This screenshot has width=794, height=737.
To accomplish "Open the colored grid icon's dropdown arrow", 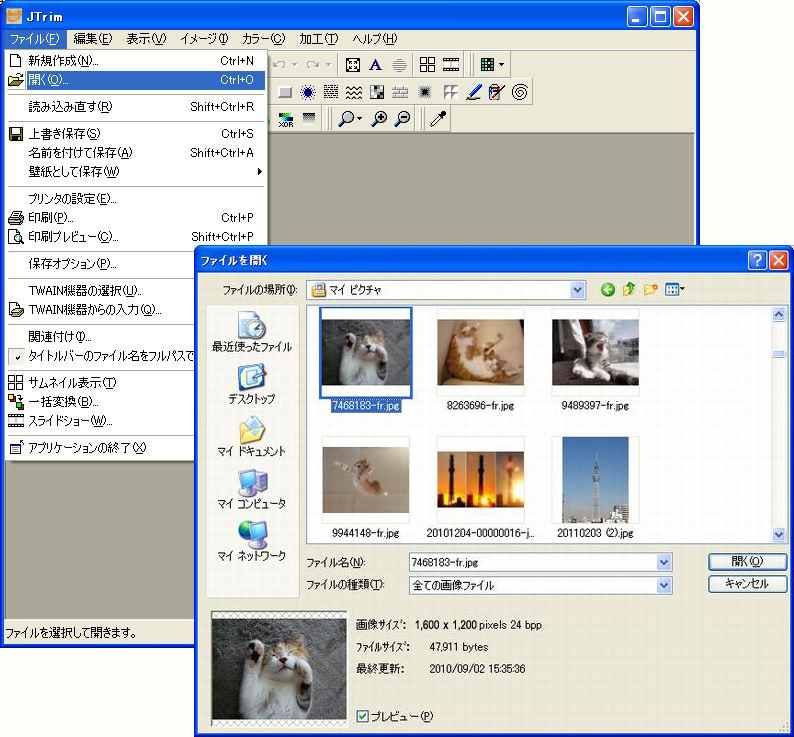I will [501, 64].
